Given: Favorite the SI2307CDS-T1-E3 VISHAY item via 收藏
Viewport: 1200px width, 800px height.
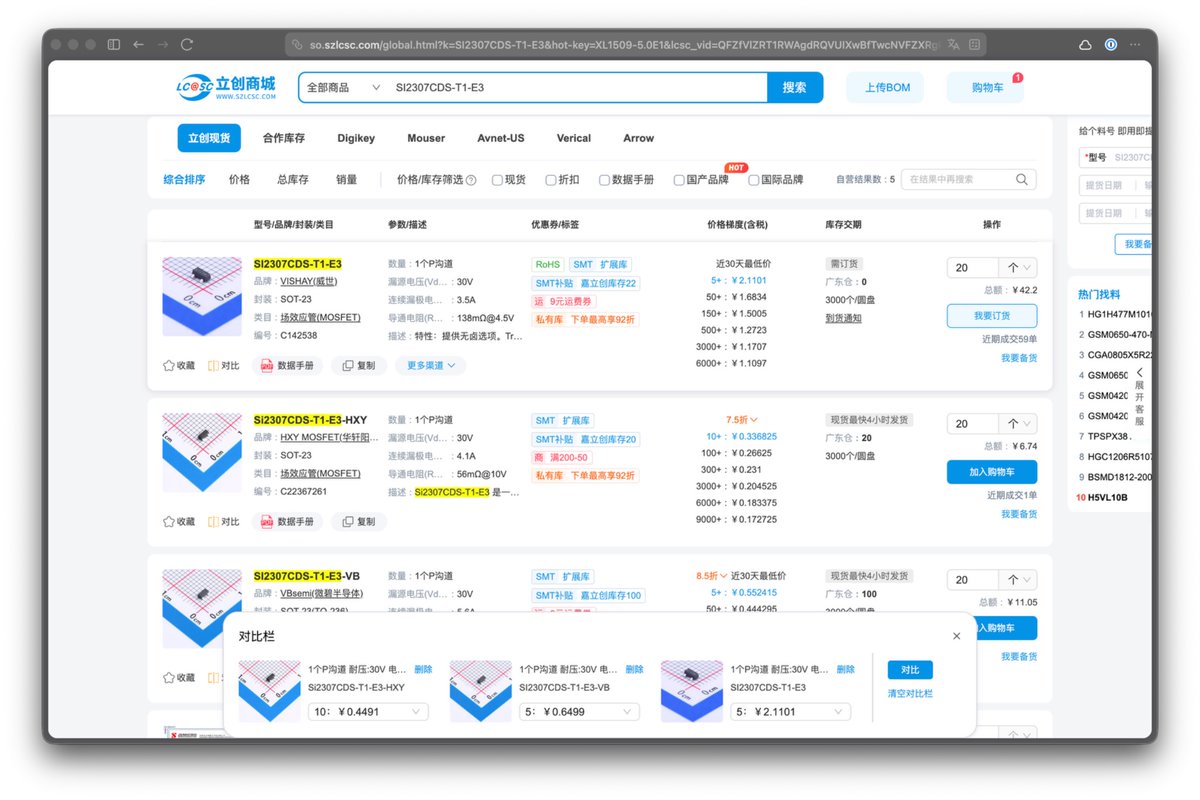Looking at the screenshot, I should (x=179, y=366).
